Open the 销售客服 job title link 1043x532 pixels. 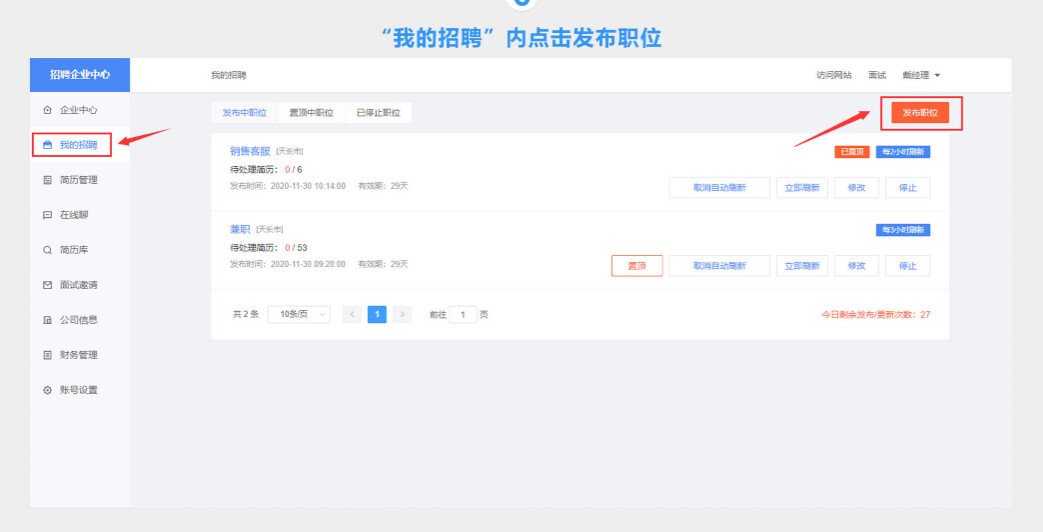pos(250,151)
